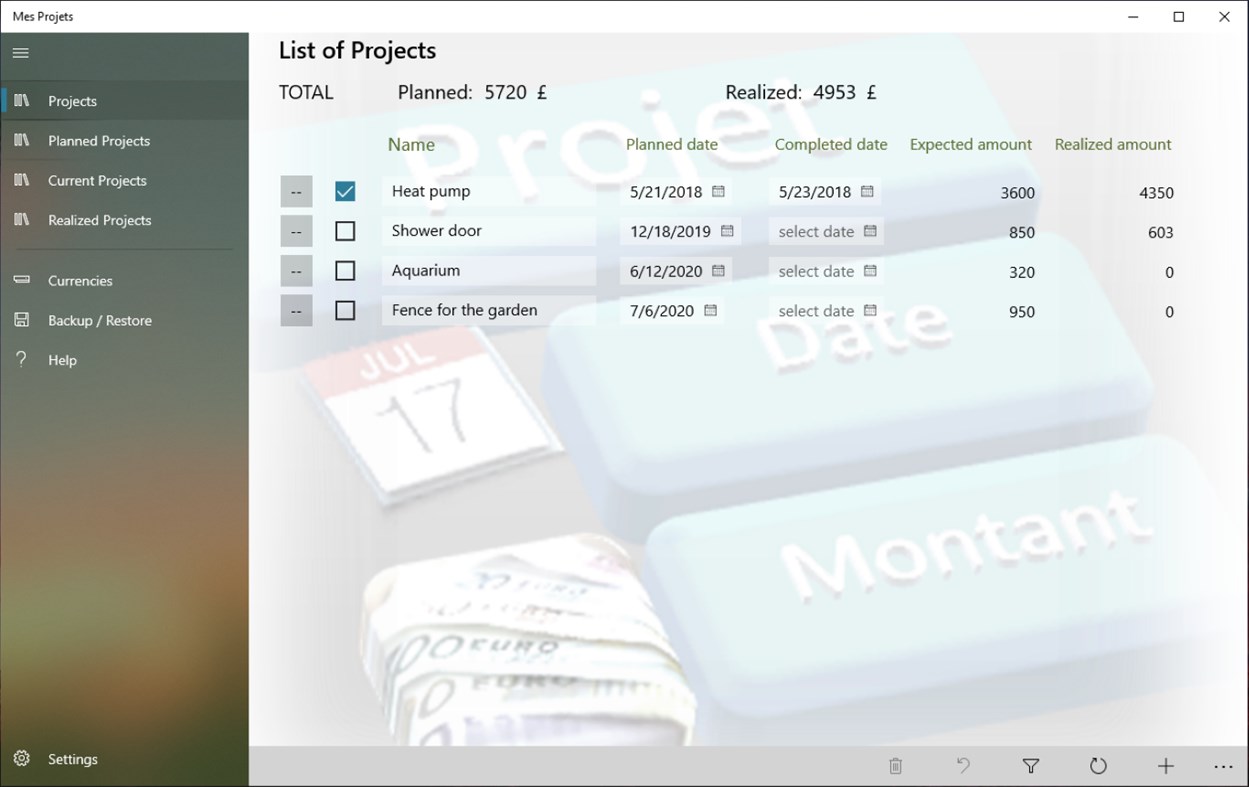Viewport: 1249px width, 787px height.
Task: Click the delete (trash) icon in bottom toolbar
Action: tap(895, 765)
